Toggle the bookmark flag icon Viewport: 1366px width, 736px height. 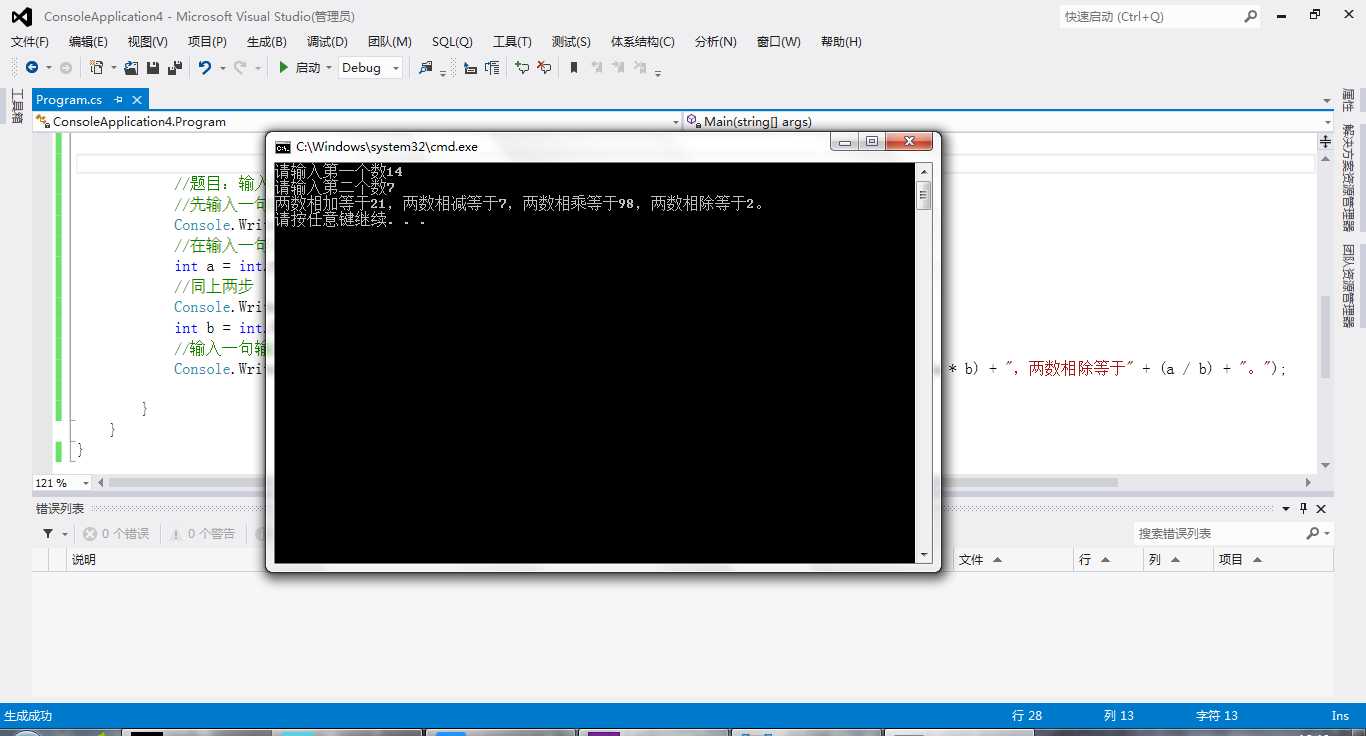point(574,67)
